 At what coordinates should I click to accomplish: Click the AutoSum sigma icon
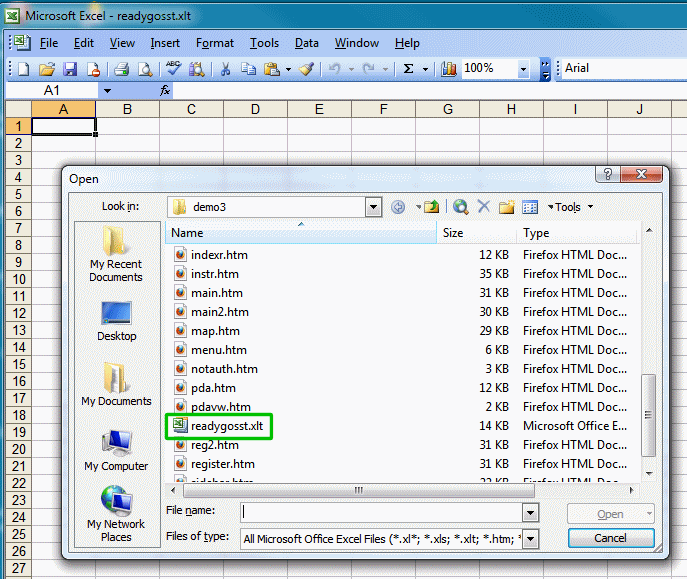(x=408, y=69)
